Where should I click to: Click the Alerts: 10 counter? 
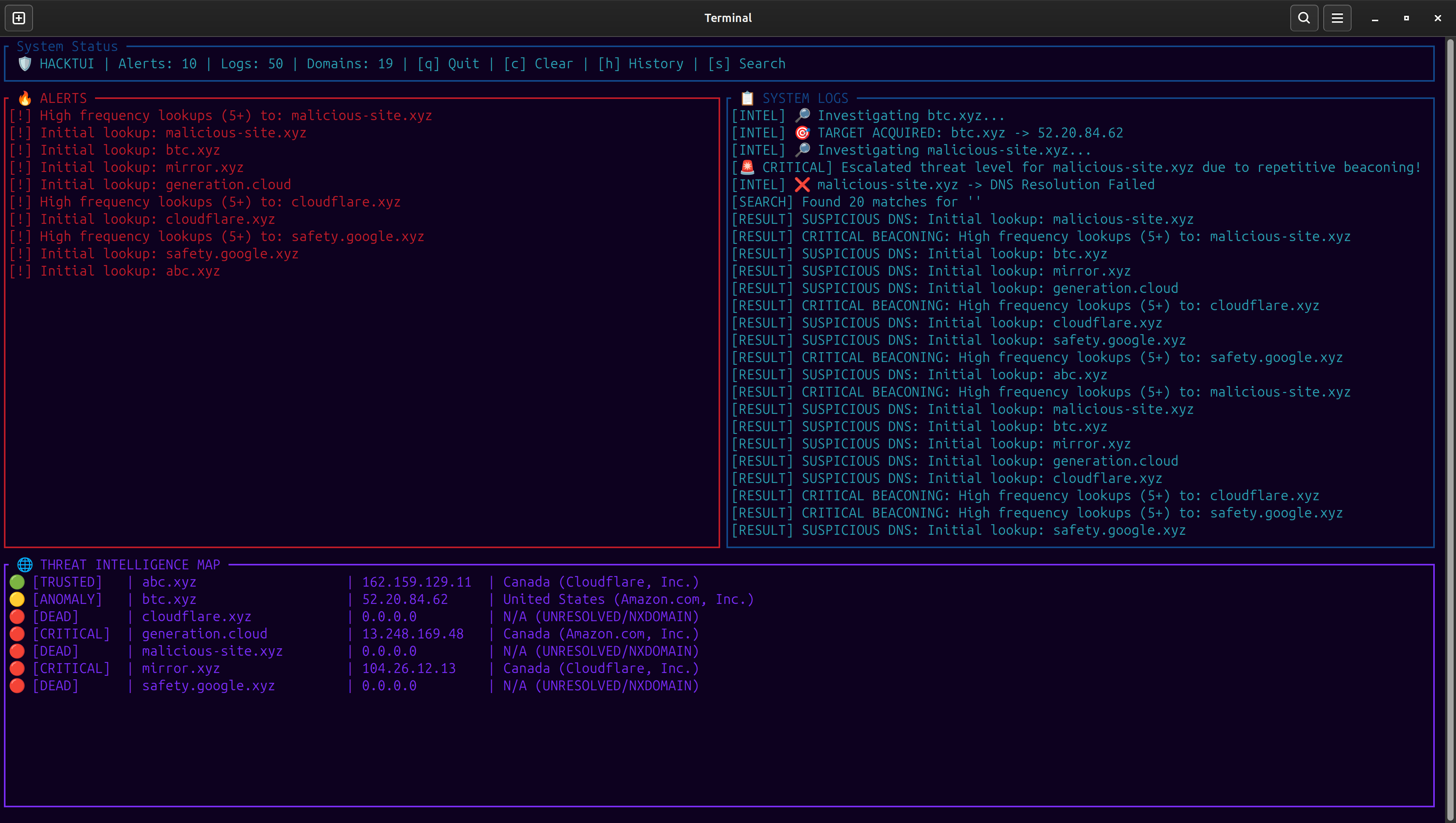pos(158,64)
